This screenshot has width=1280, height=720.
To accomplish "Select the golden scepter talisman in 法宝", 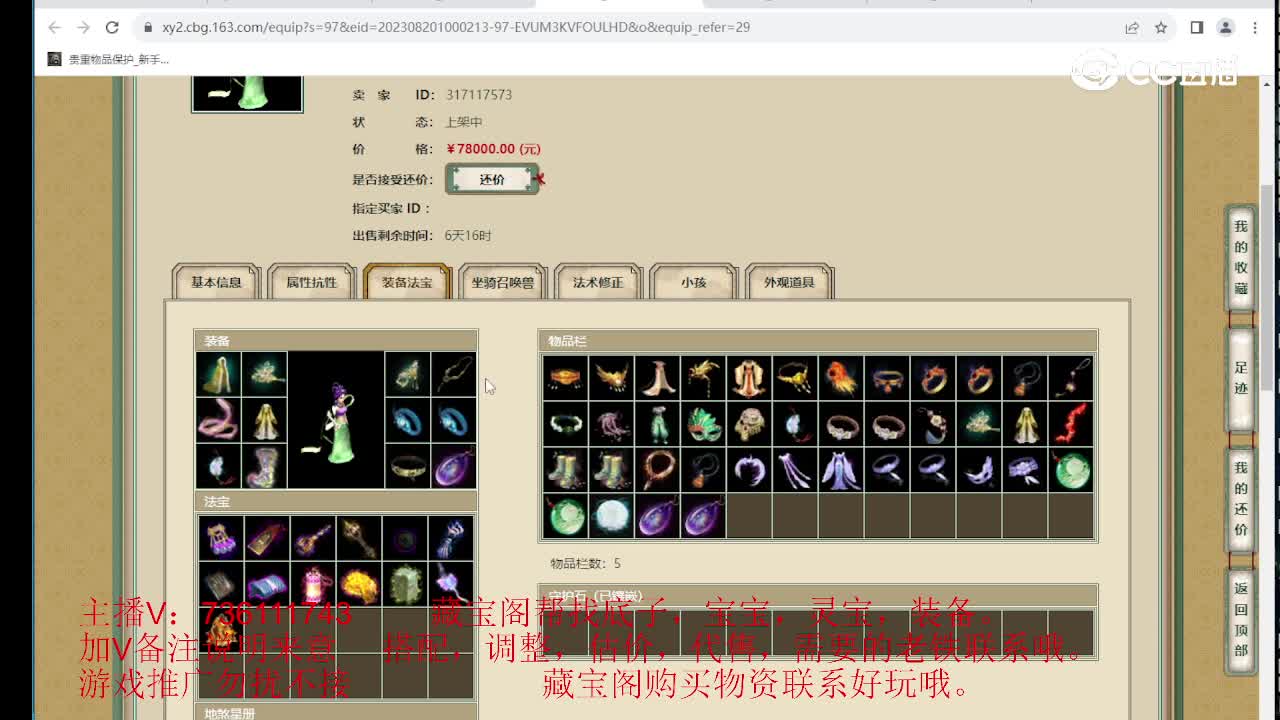I will pyautogui.click(x=359, y=538).
